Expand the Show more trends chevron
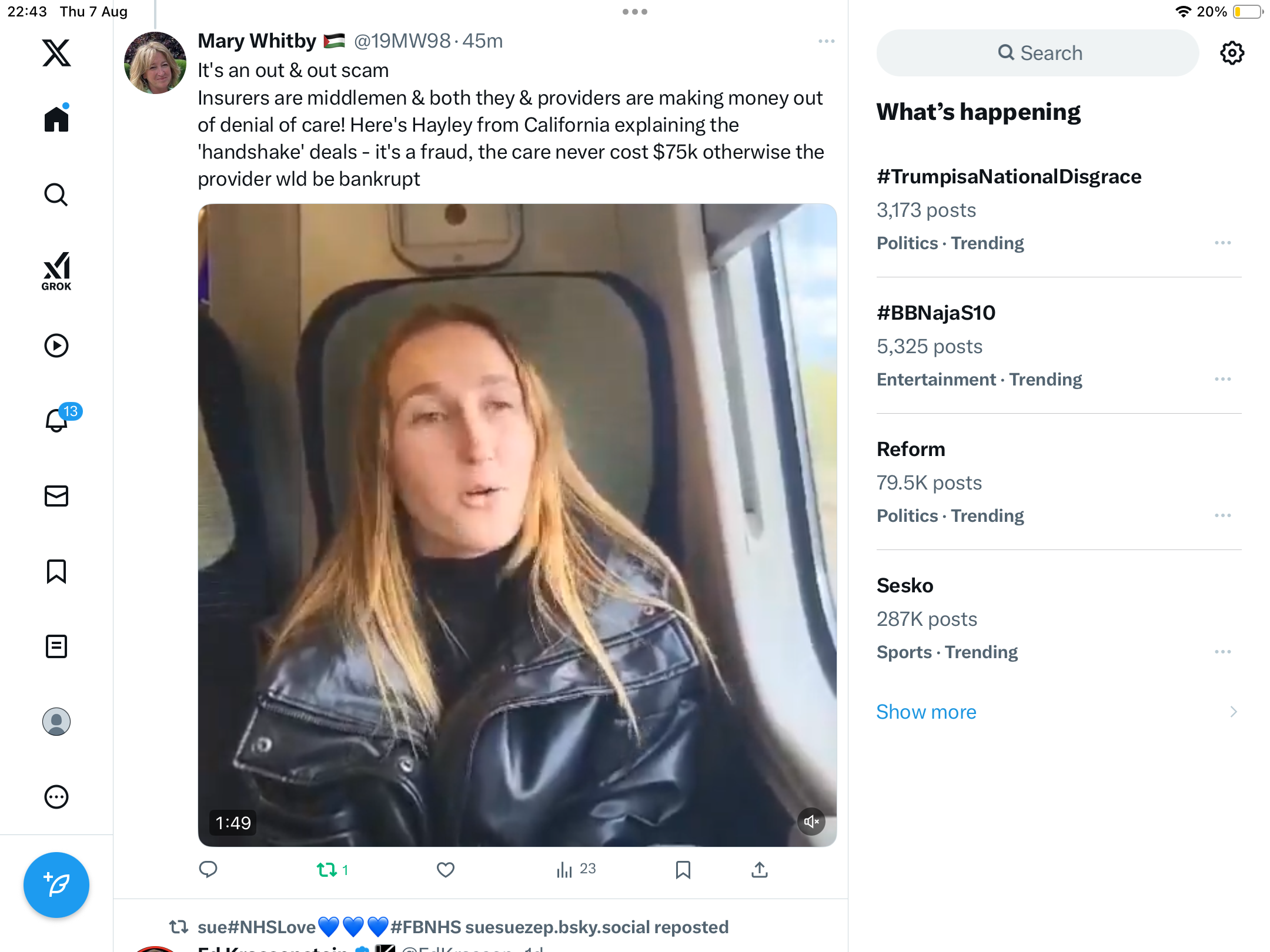 pos(1233,712)
